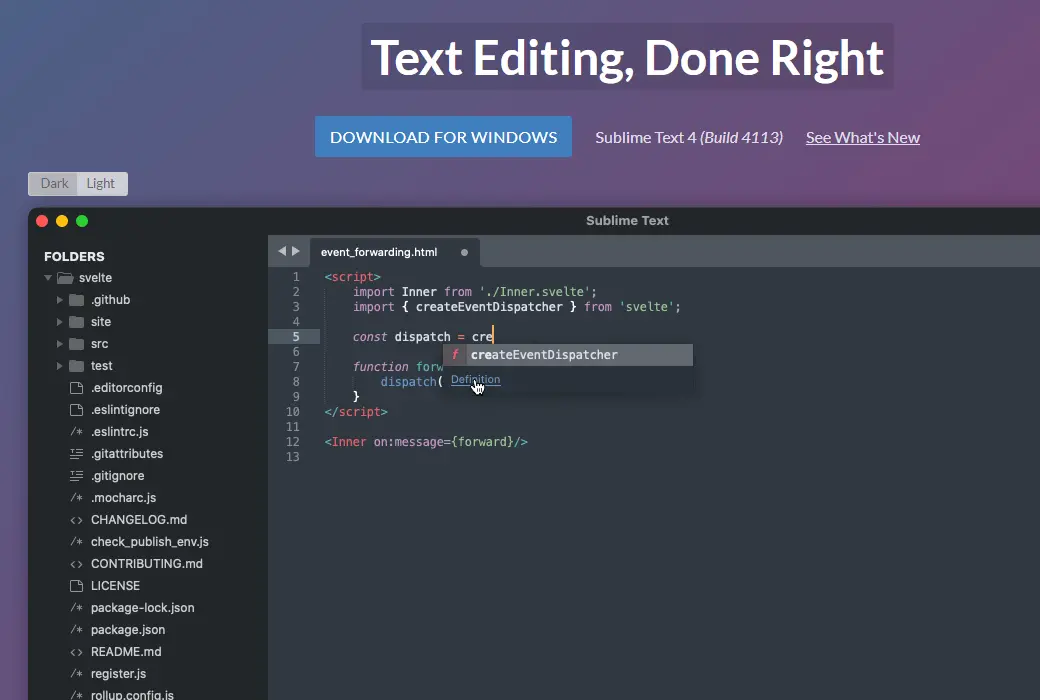Open .gitignore in the sidebar
This screenshot has width=1040, height=700.
pos(117,476)
